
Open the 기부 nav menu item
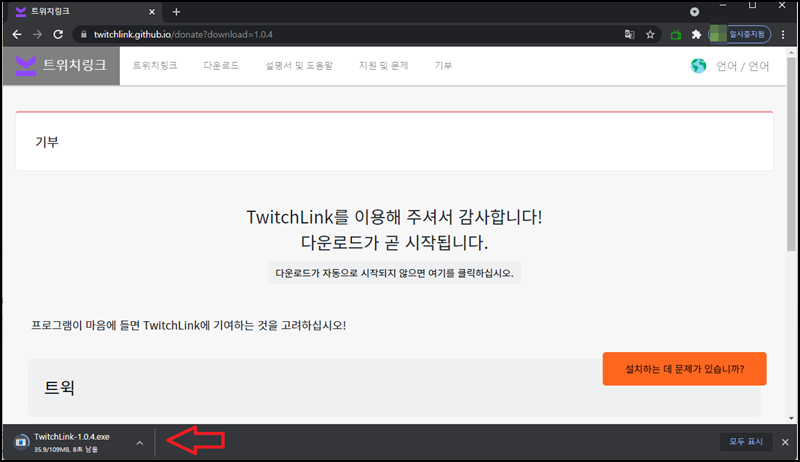click(443, 65)
